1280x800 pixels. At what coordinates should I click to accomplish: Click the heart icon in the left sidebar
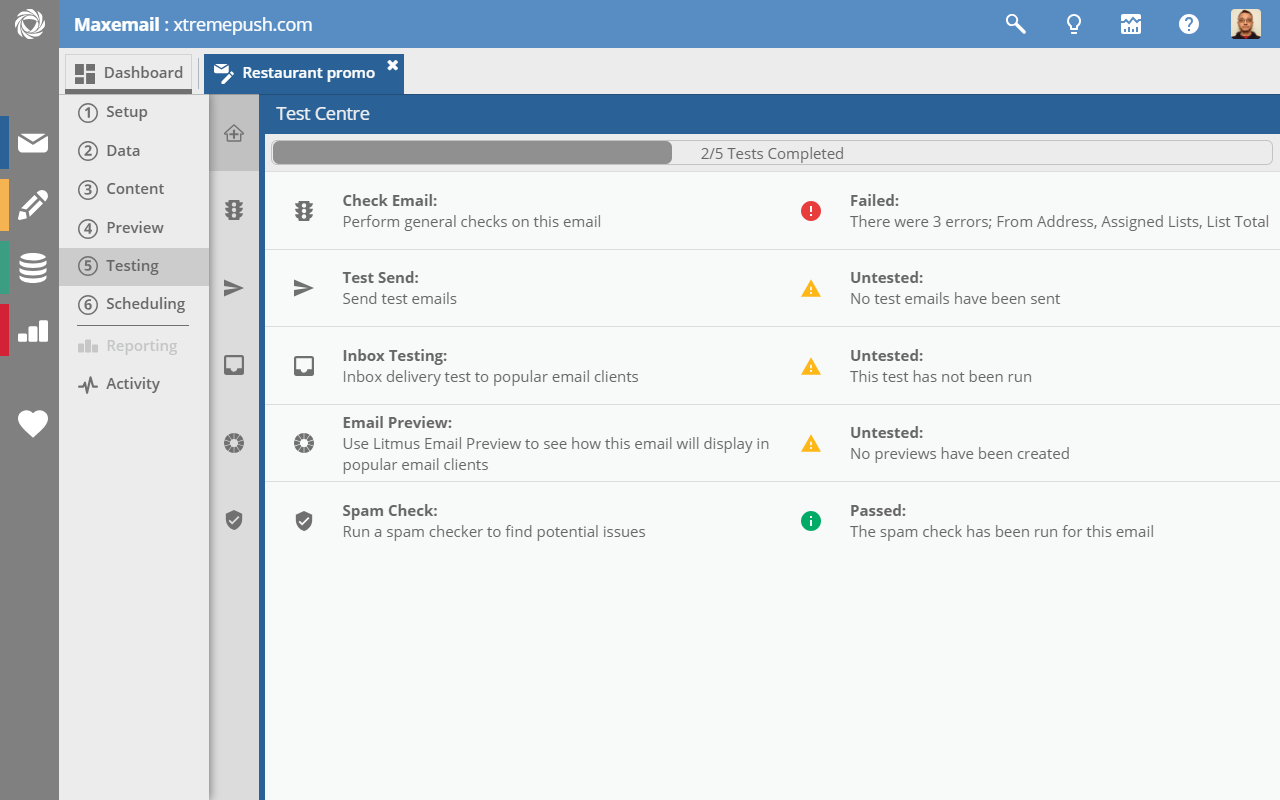coord(31,424)
